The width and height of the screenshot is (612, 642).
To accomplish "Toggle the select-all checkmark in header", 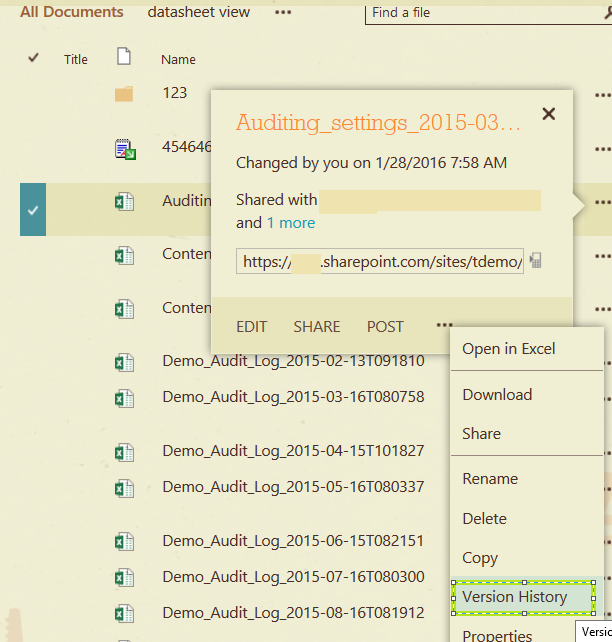I will 33,58.
